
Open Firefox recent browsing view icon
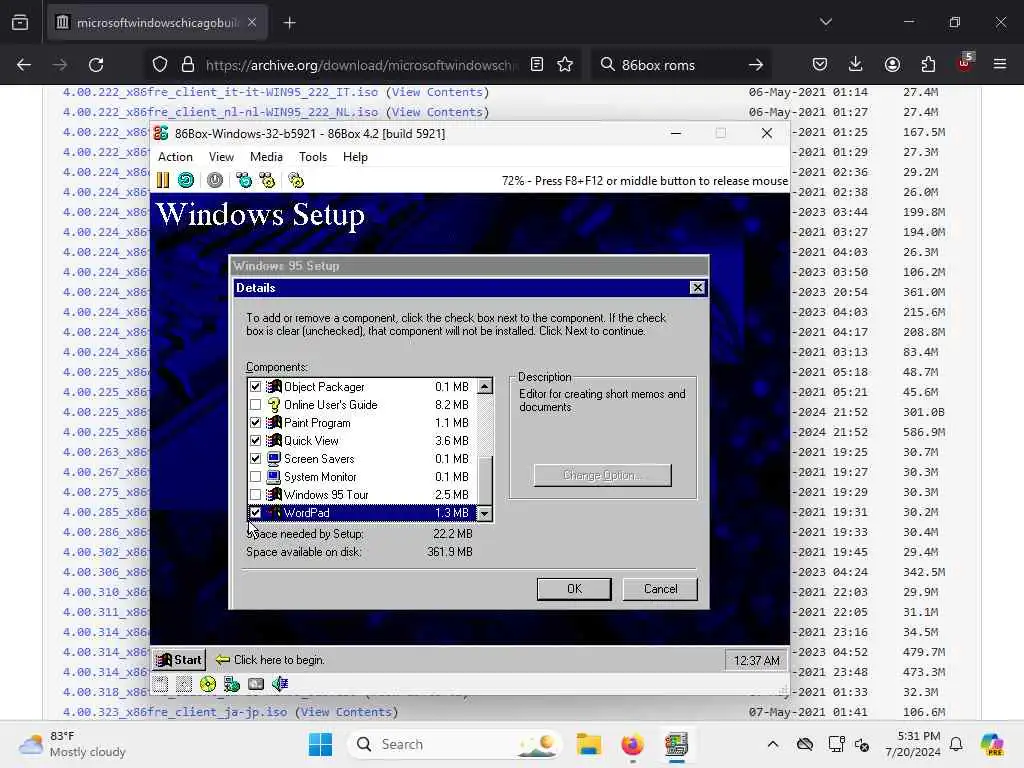(20, 23)
